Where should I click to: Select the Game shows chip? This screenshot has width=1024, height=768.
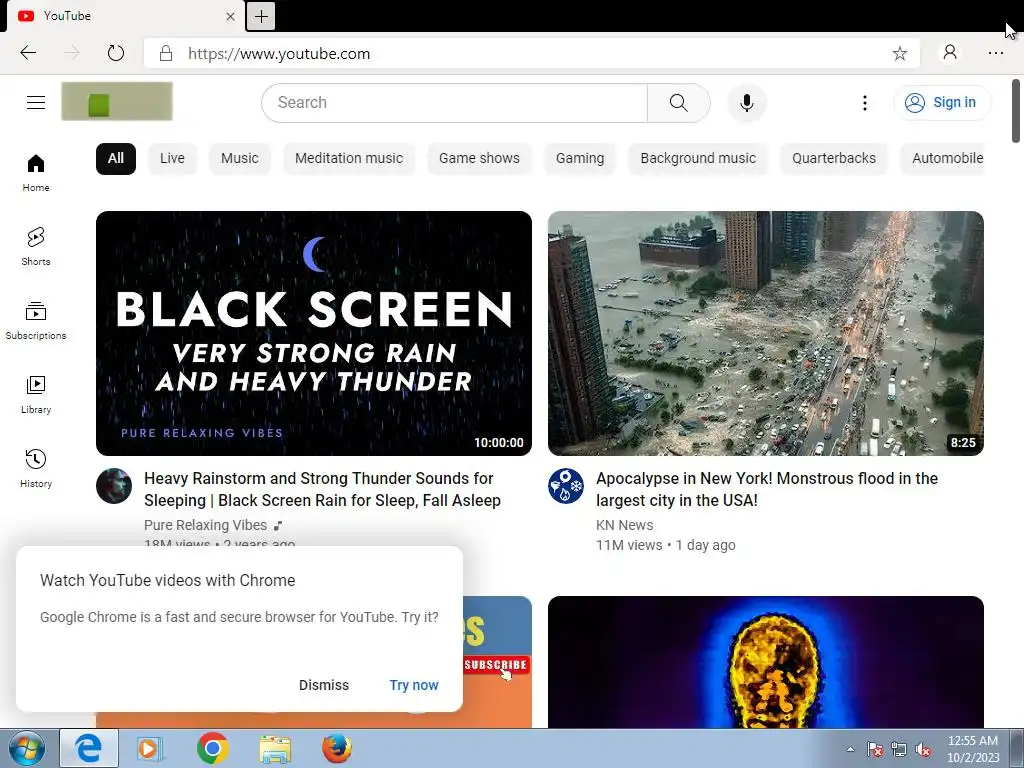point(479,159)
